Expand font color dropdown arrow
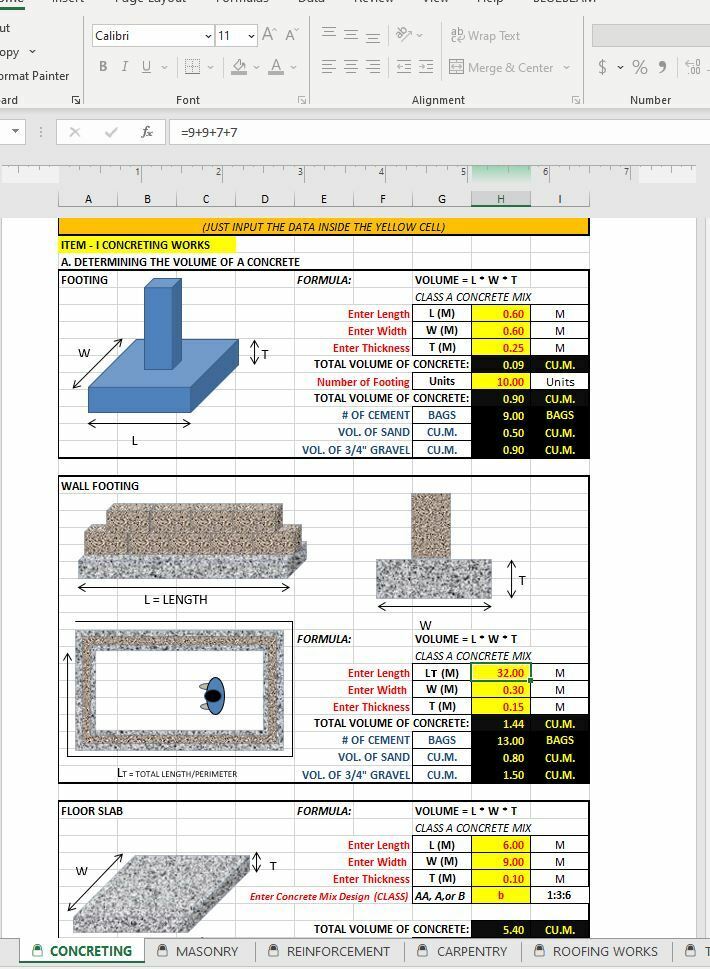 294,67
